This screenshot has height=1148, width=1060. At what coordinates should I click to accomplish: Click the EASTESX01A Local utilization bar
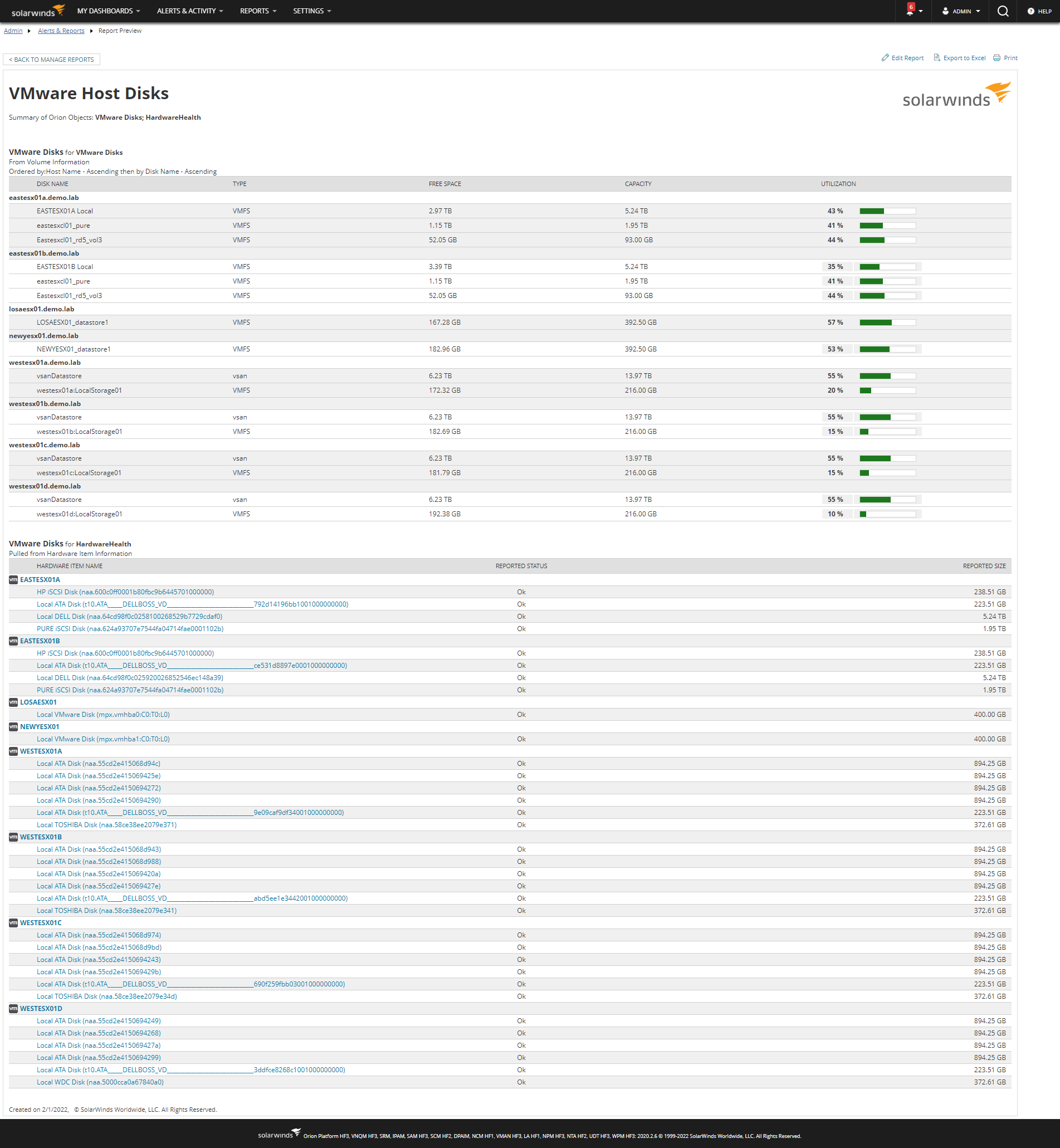click(x=887, y=211)
